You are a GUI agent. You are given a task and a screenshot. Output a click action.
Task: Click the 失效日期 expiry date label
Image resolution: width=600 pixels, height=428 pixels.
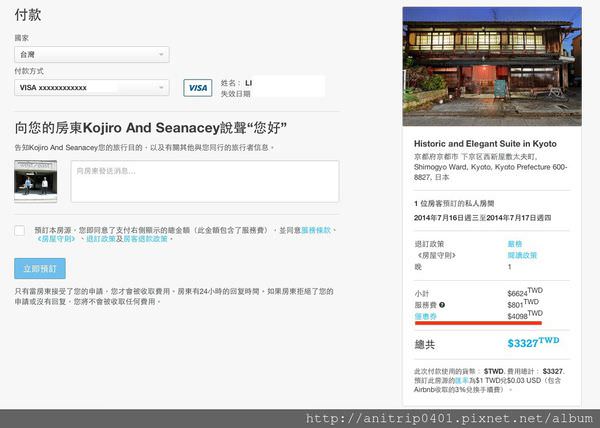236,94
